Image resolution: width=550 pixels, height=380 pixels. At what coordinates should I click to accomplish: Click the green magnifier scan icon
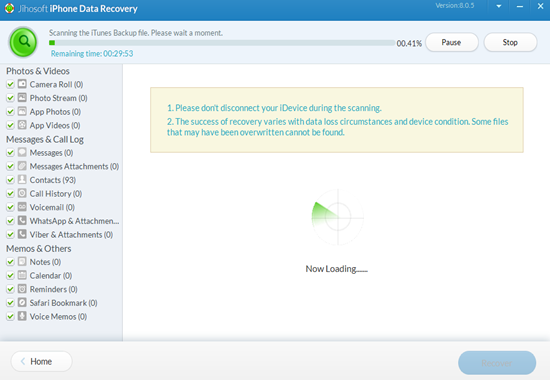coord(24,42)
